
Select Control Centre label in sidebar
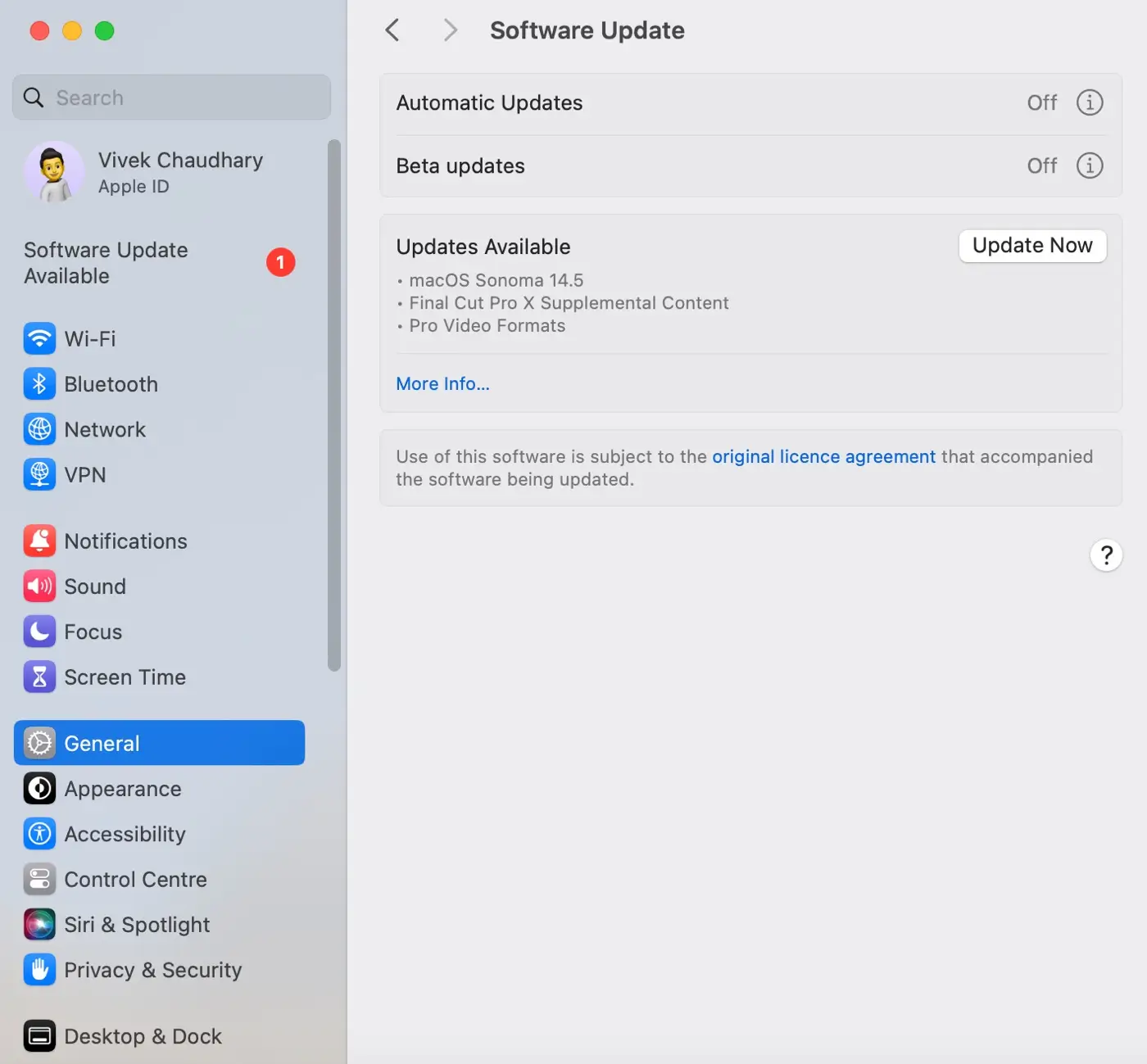135,879
